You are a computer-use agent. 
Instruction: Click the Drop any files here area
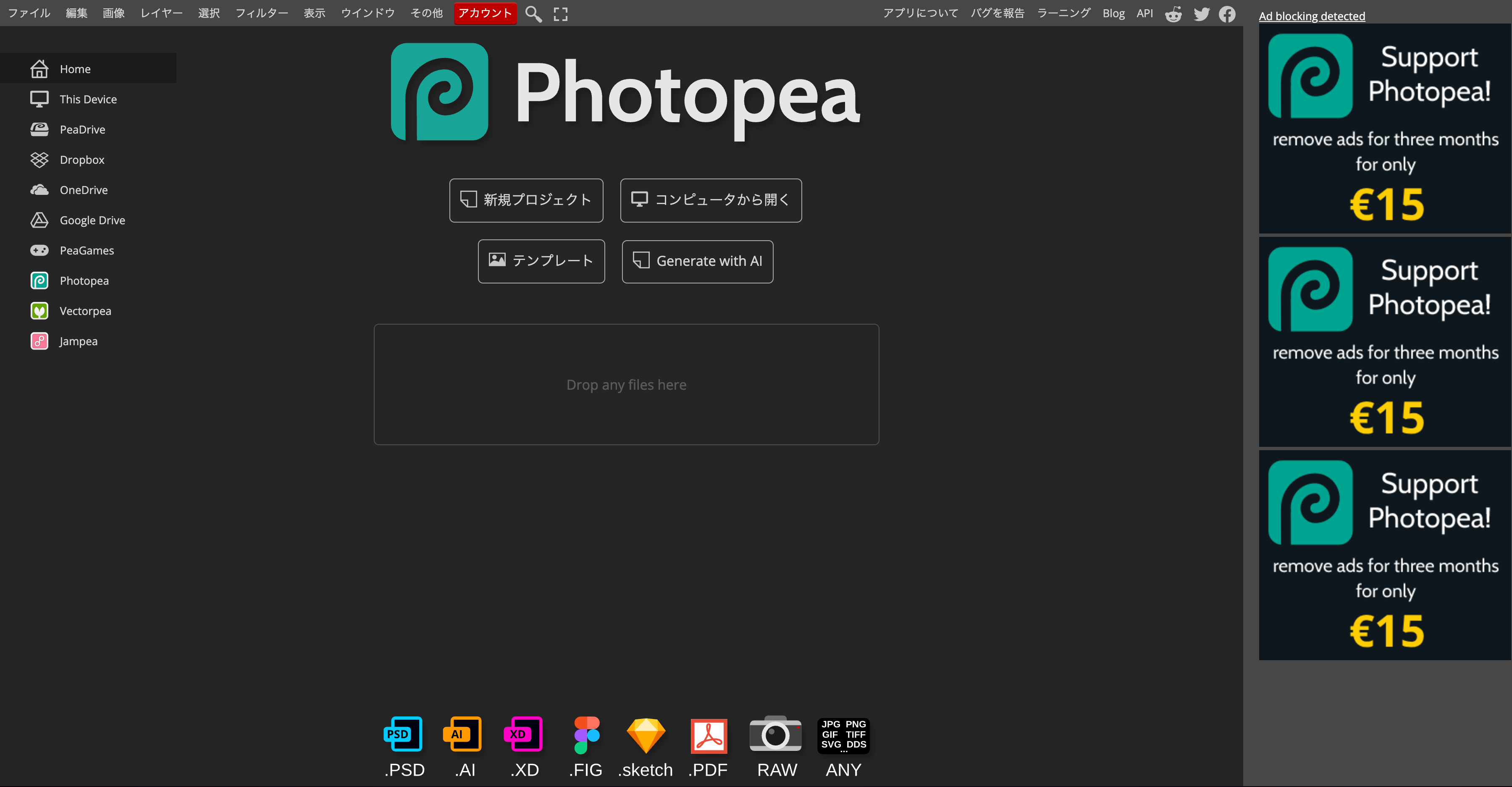click(626, 384)
